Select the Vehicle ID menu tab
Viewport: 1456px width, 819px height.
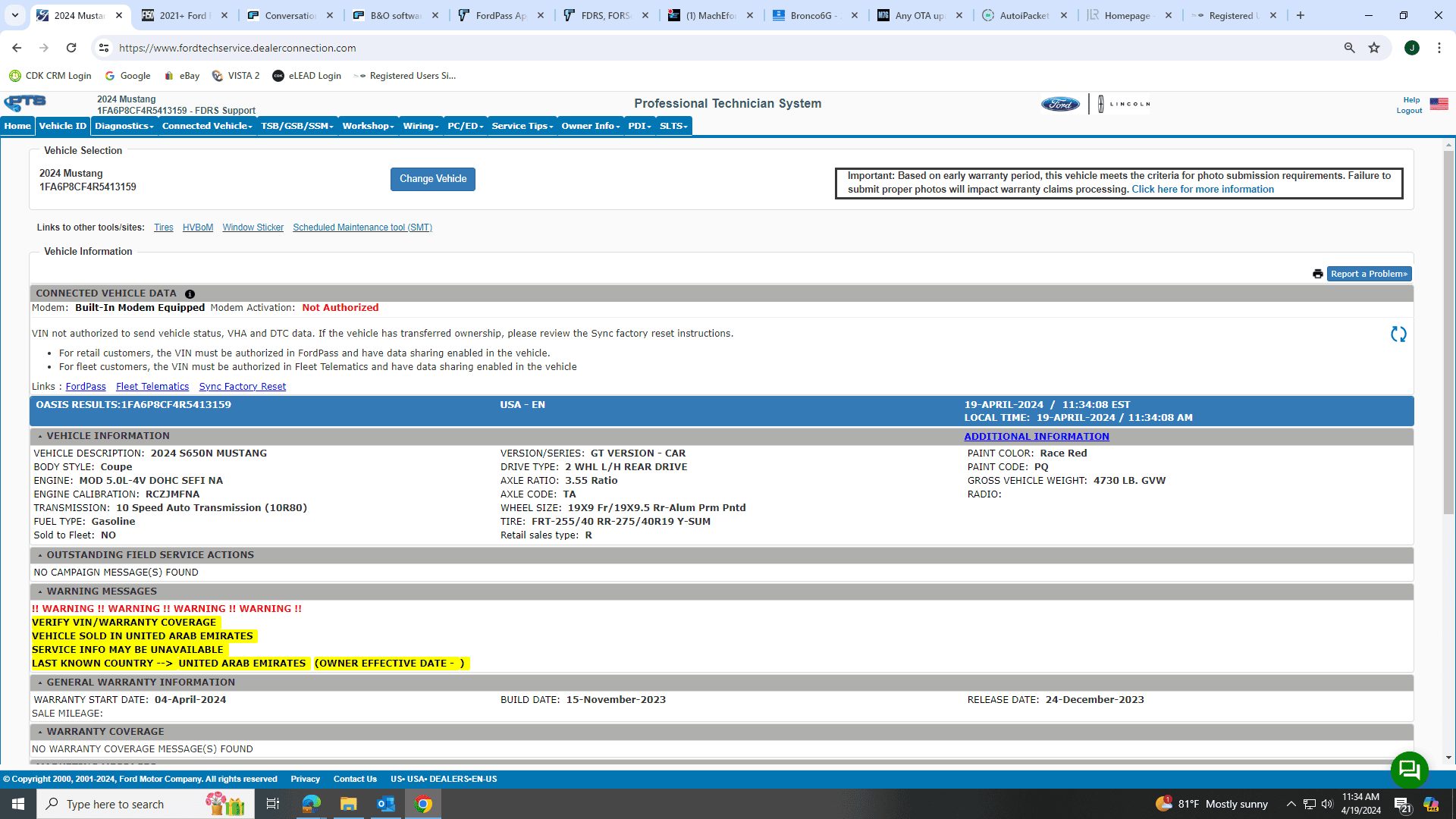tap(63, 126)
